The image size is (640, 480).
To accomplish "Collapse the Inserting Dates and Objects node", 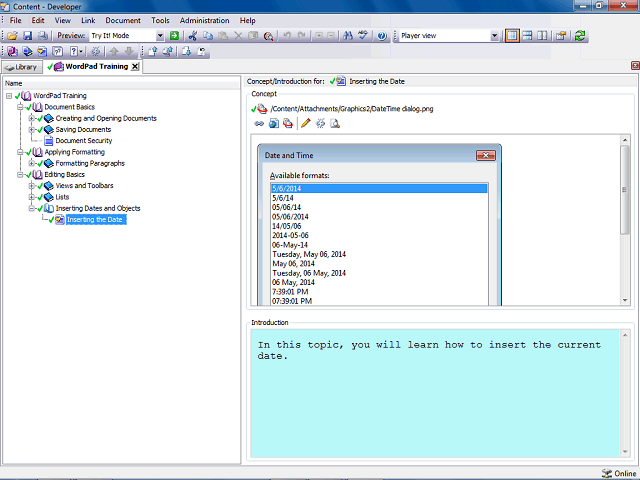I will pos(31,208).
